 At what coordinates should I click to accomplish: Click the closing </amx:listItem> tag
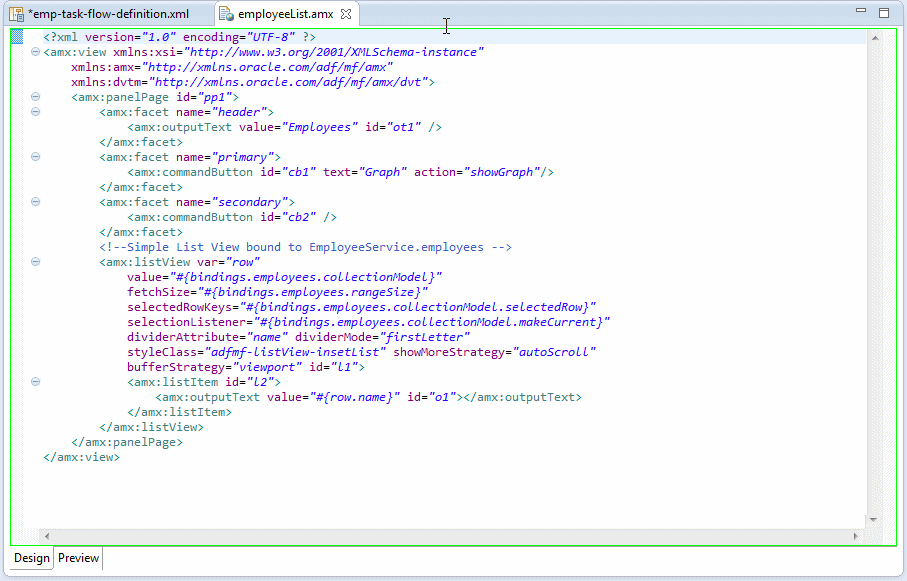tap(179, 412)
